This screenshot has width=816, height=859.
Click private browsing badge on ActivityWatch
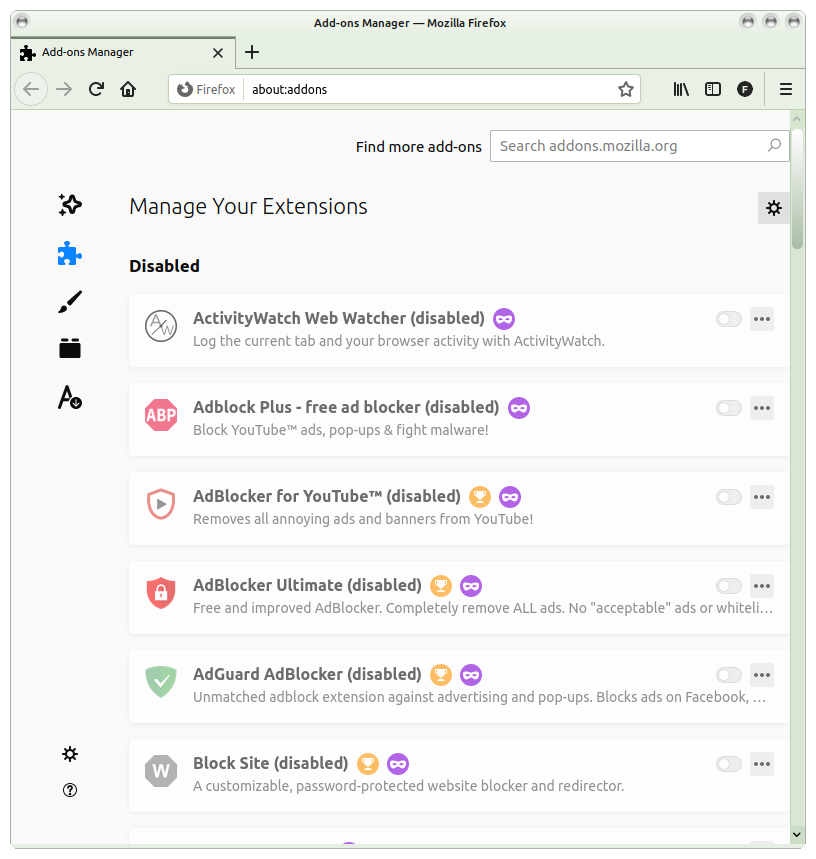point(504,319)
